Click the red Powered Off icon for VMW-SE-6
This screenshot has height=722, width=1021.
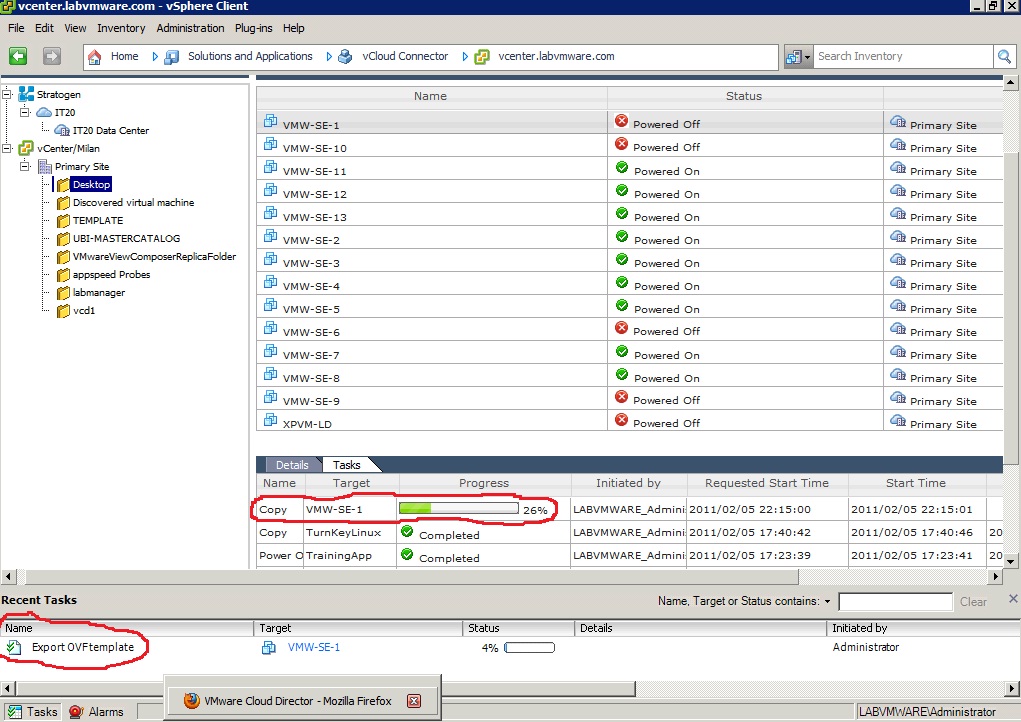[622, 328]
